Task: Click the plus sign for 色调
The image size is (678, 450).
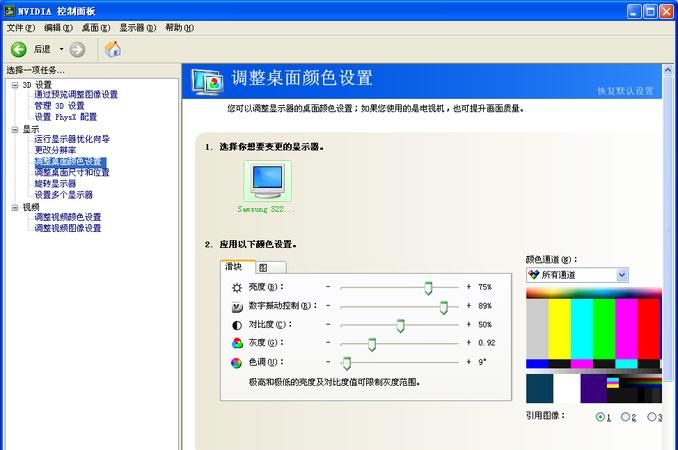Action: click(469, 362)
